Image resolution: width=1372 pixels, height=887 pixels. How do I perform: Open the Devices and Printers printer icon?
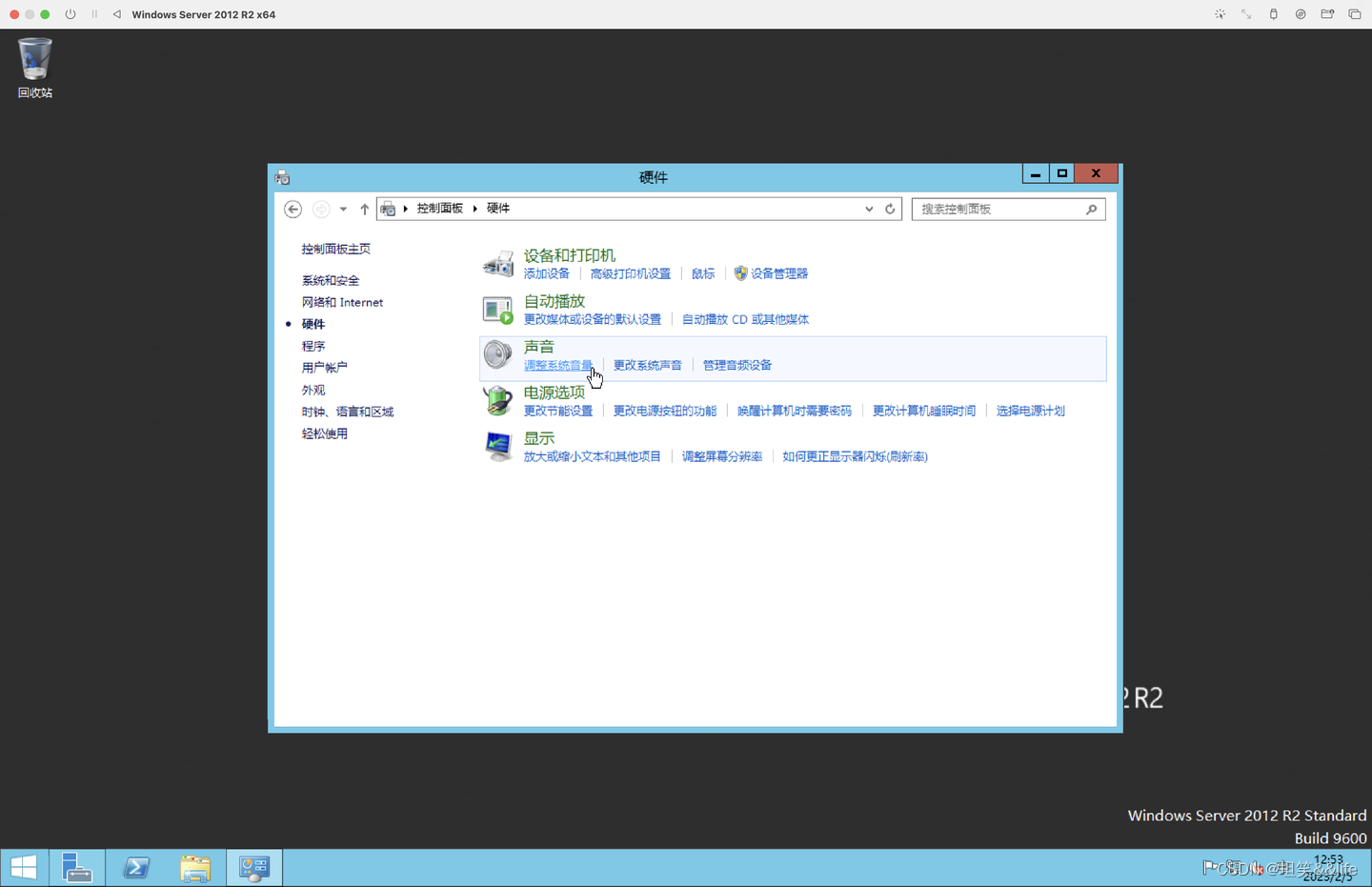pos(497,263)
